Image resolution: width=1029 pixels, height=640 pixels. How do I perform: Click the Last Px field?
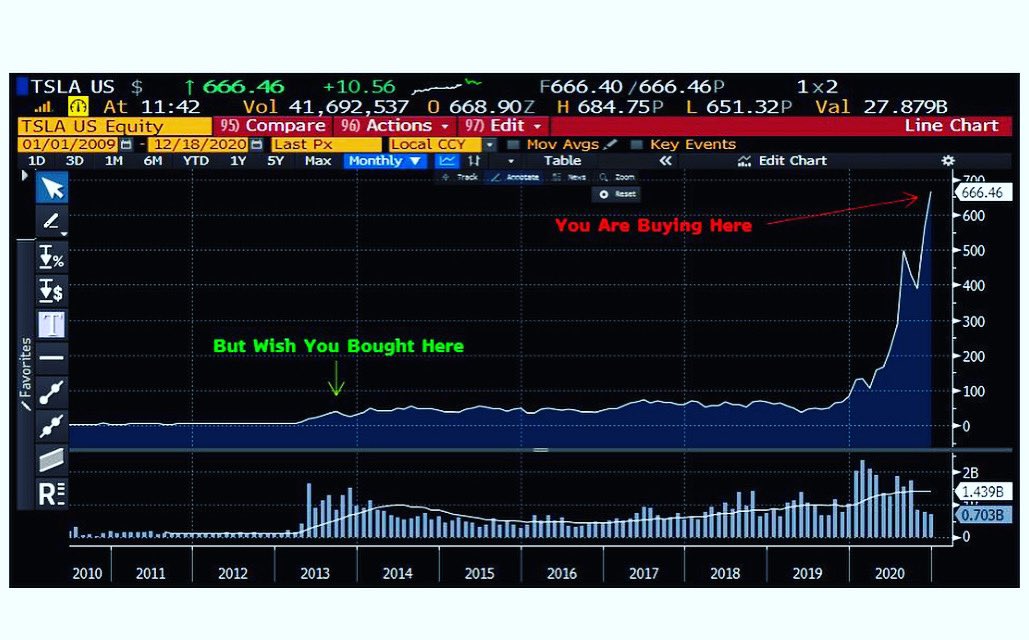(326, 144)
